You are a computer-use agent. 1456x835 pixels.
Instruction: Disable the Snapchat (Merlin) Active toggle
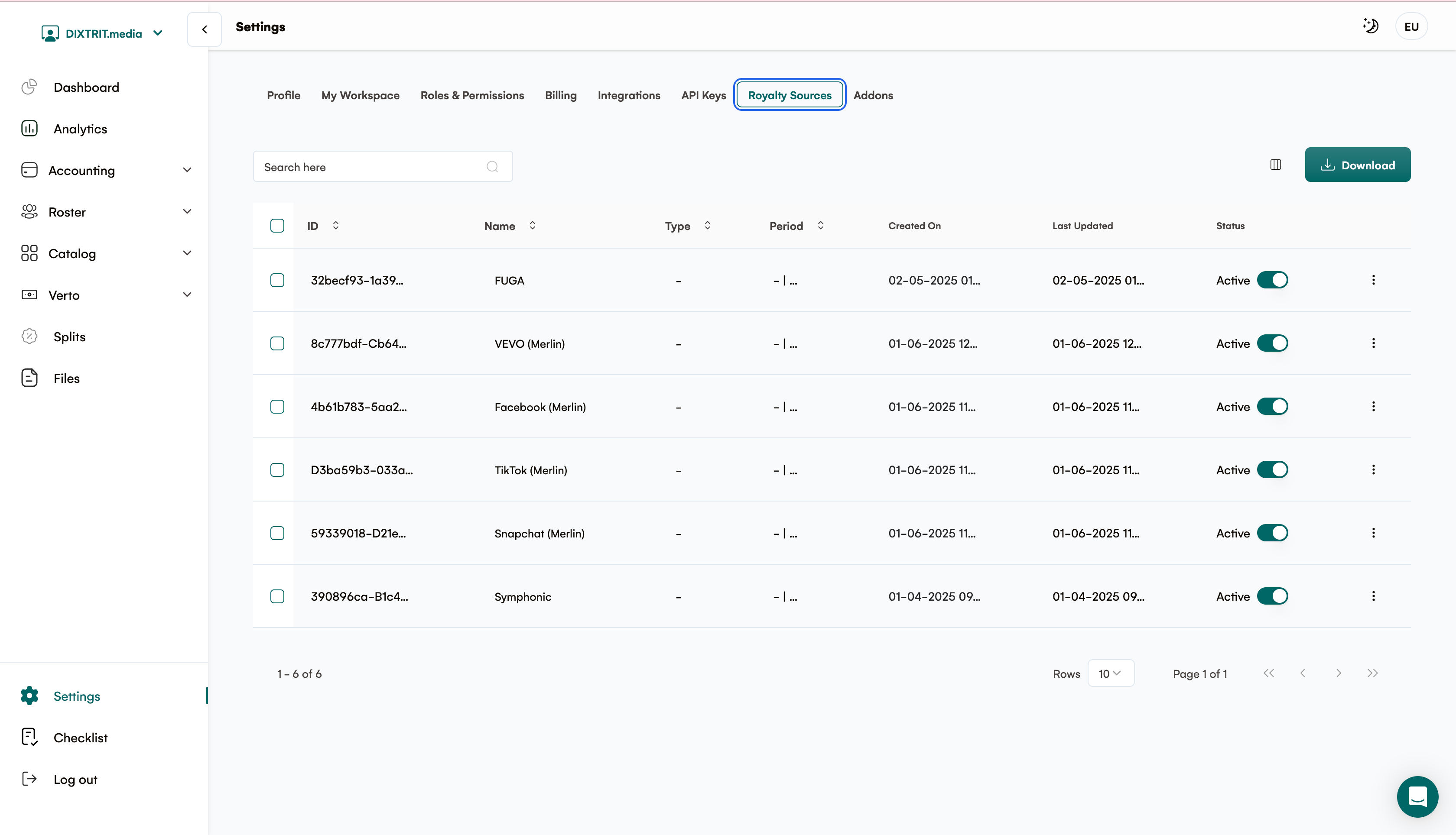click(x=1272, y=533)
